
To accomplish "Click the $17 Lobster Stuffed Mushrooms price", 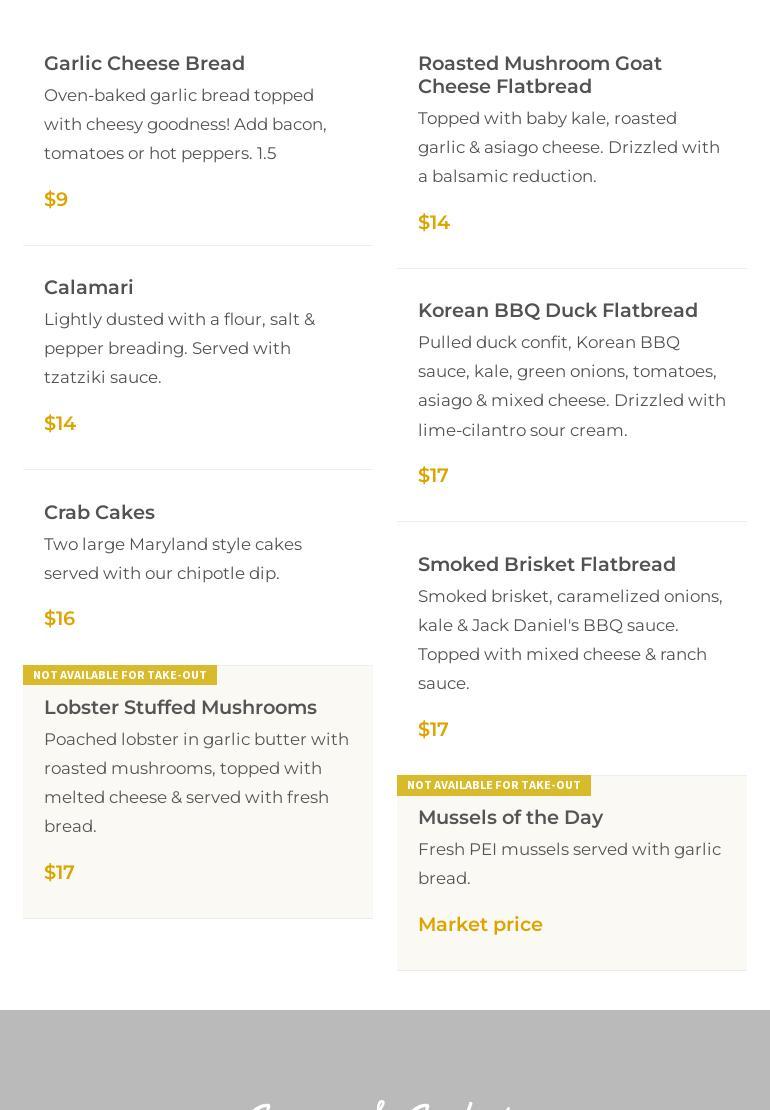I will (59, 872).
